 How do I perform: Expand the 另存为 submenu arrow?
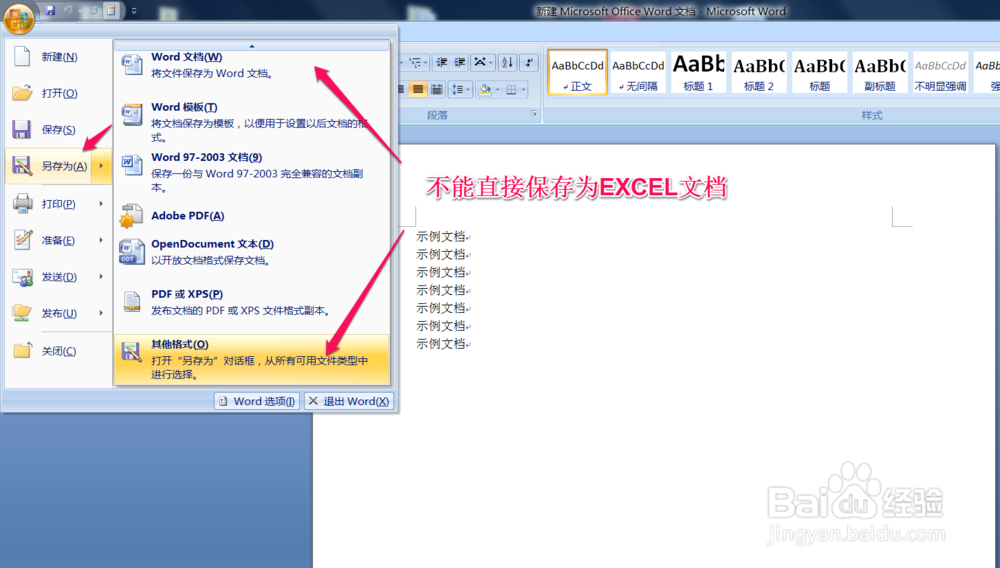(x=101, y=166)
